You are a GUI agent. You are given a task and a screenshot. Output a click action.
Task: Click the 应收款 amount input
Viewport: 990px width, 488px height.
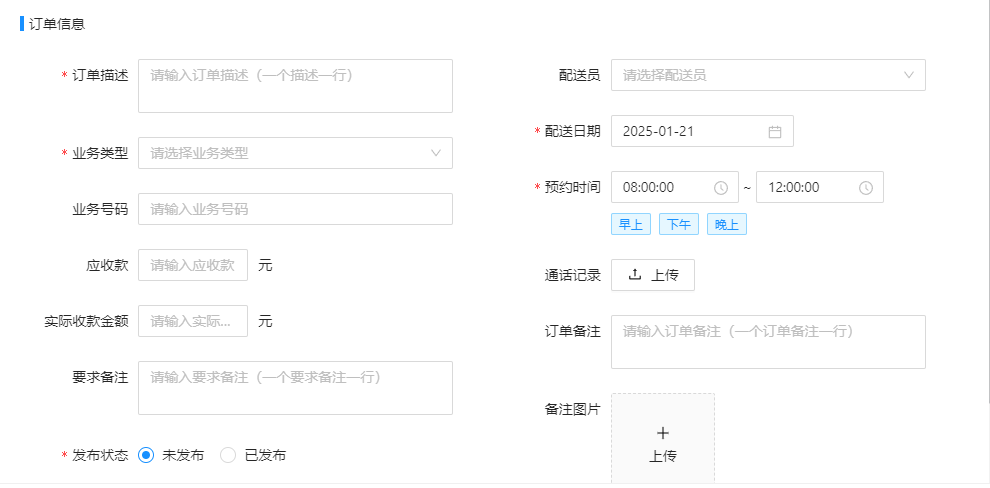[193, 265]
